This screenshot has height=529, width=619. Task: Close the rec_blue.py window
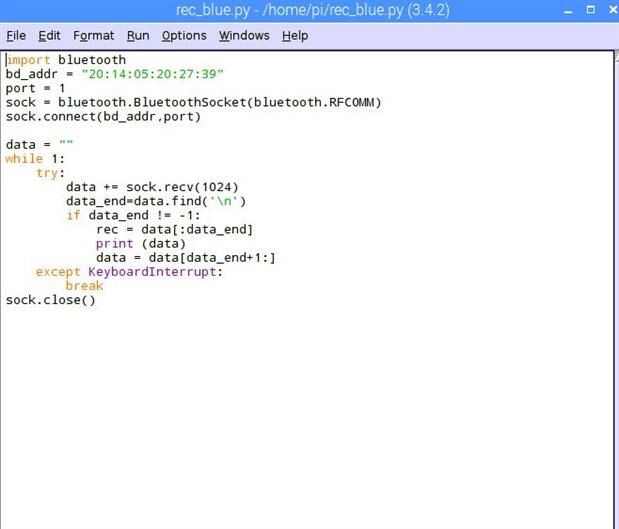613,9
